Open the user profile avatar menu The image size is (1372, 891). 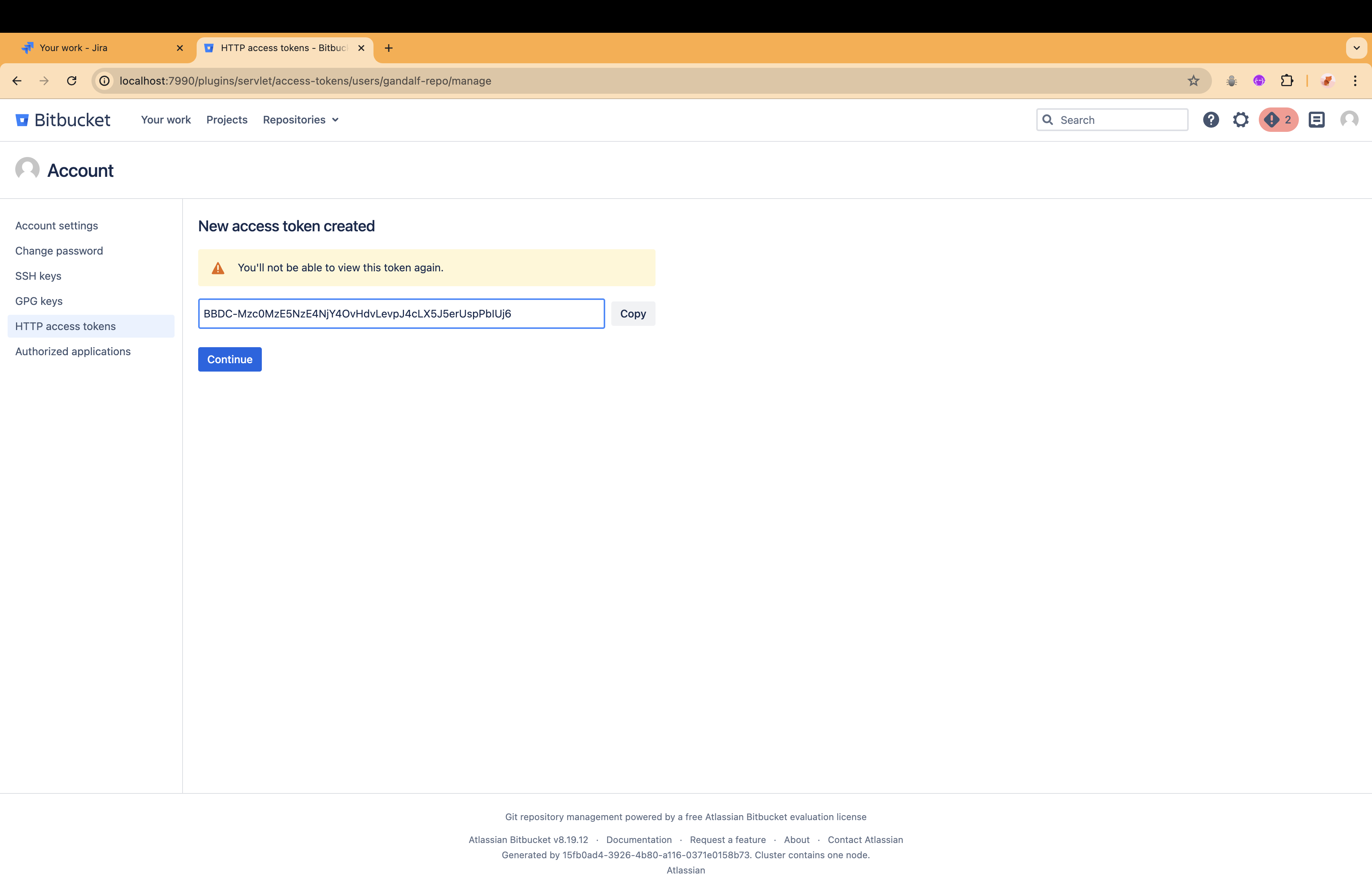(x=1349, y=120)
